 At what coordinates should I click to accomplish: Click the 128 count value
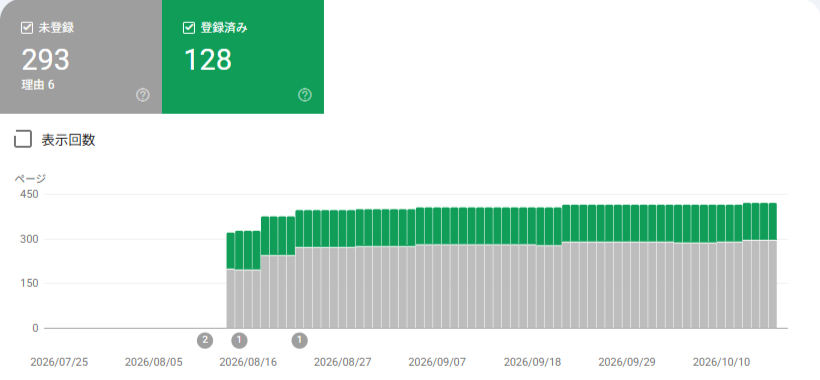208,60
